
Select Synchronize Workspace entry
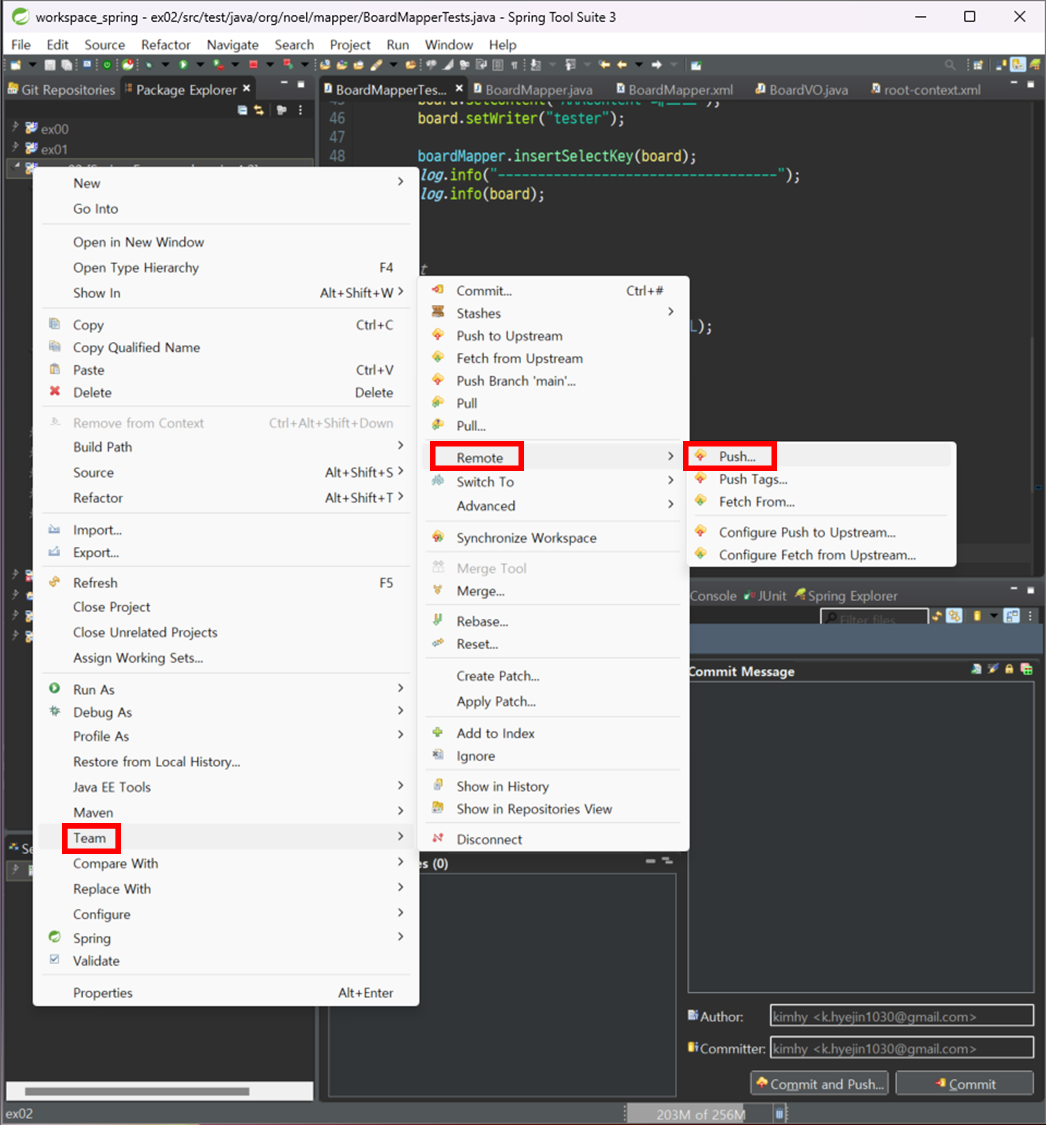pyautogui.click(x=553, y=537)
